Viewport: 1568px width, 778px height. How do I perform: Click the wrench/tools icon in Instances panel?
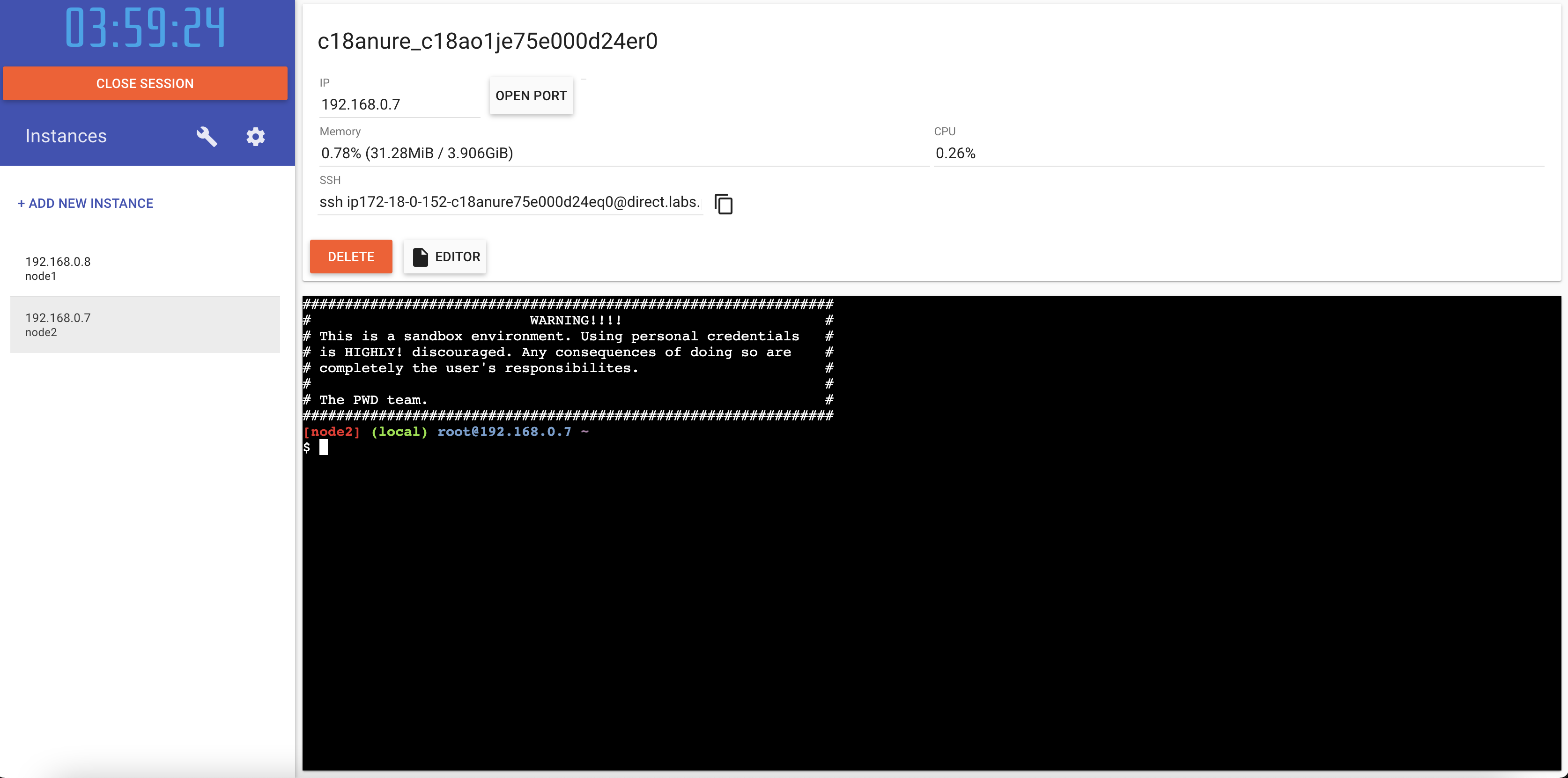click(207, 137)
